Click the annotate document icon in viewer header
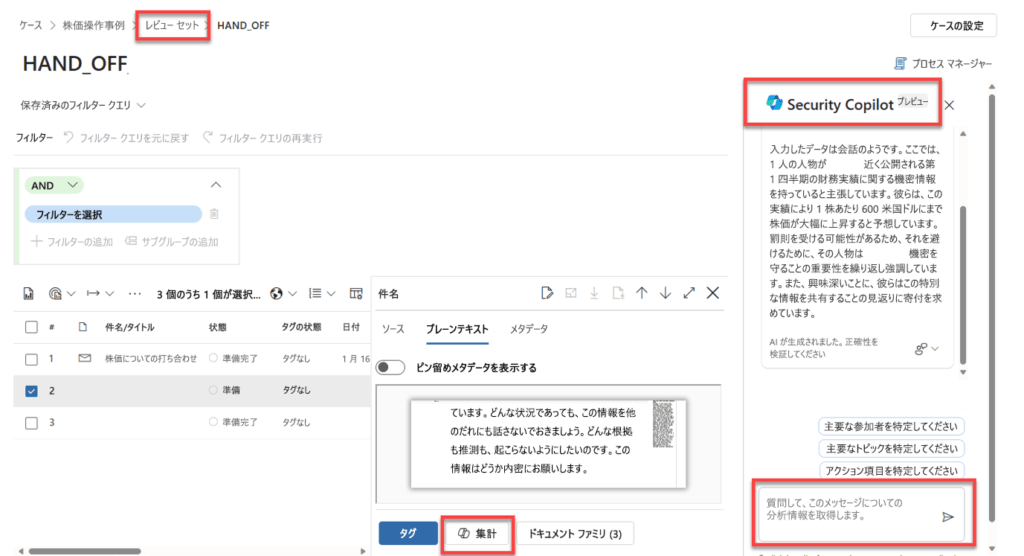Screen dimensions: 1024x556 pos(547,292)
